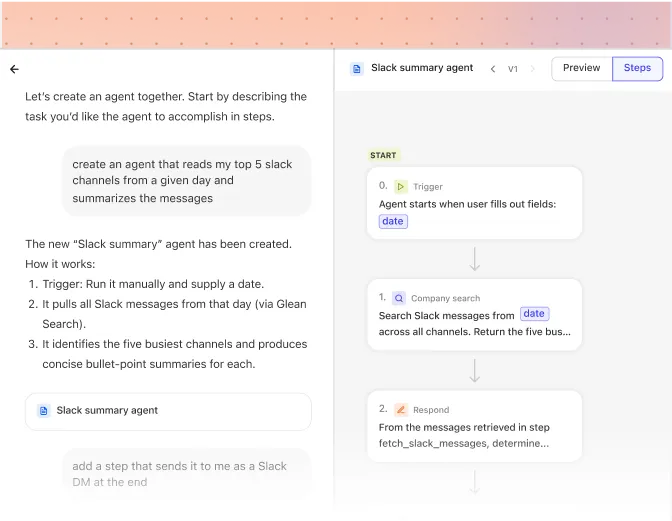Go to previous version chevron
672x521 pixels.
coord(493,69)
